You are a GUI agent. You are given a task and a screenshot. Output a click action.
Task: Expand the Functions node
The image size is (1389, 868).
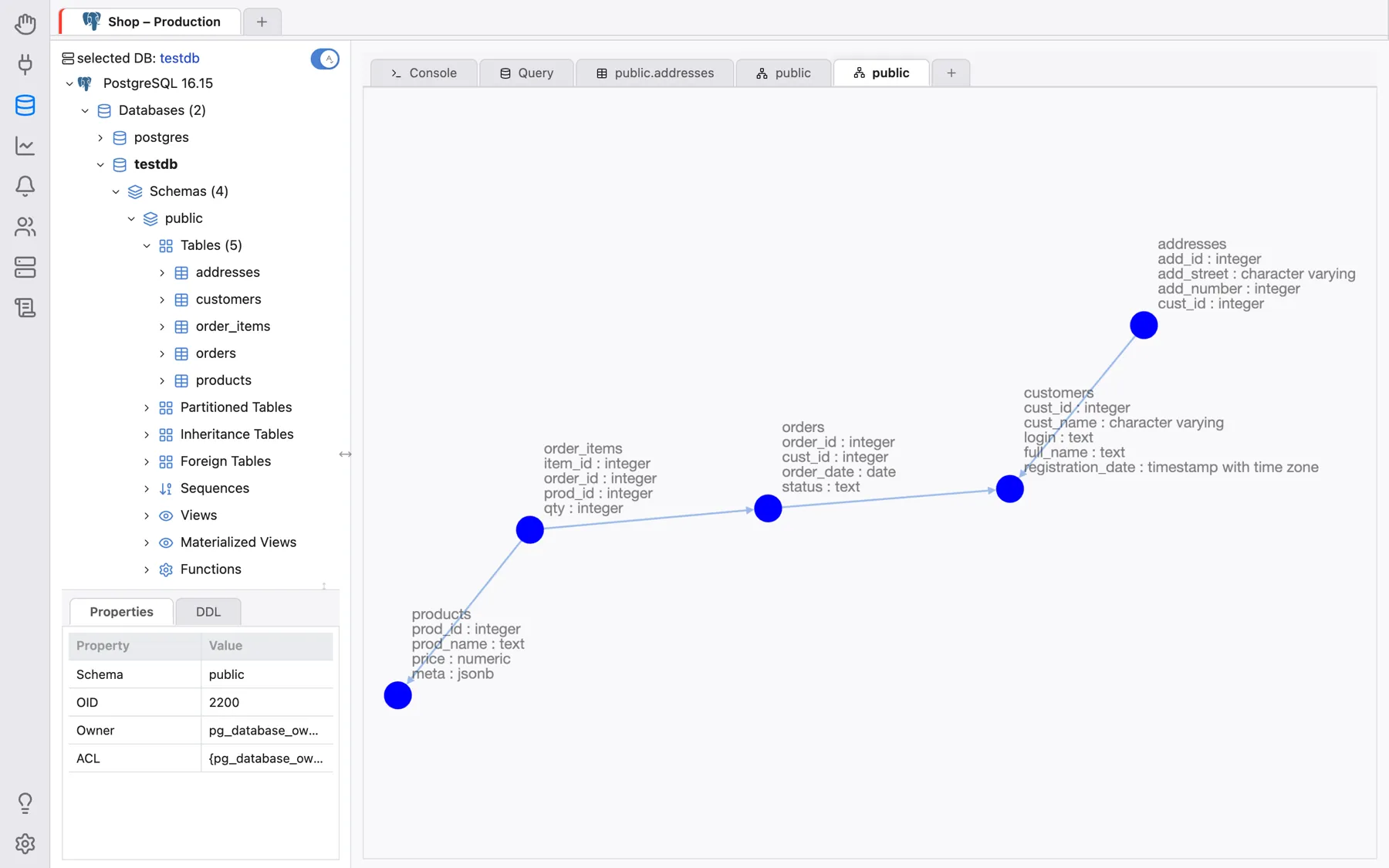(x=147, y=569)
